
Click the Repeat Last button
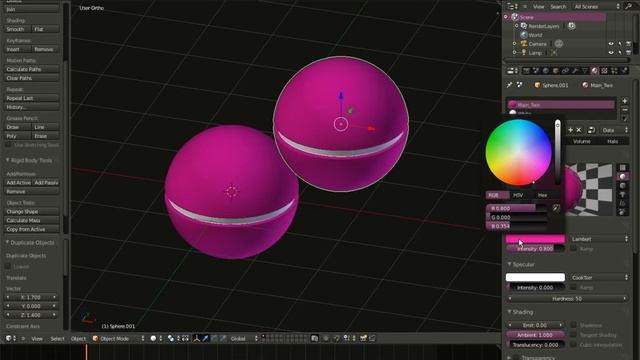point(32,98)
